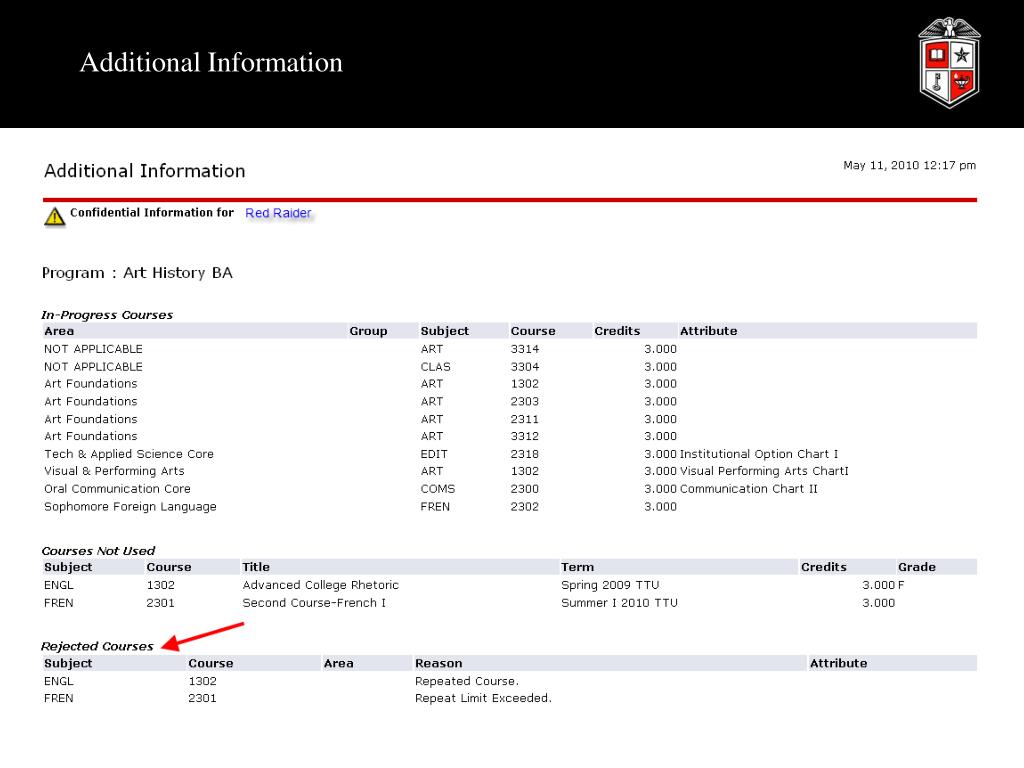Click the Term column header

[x=577, y=567]
